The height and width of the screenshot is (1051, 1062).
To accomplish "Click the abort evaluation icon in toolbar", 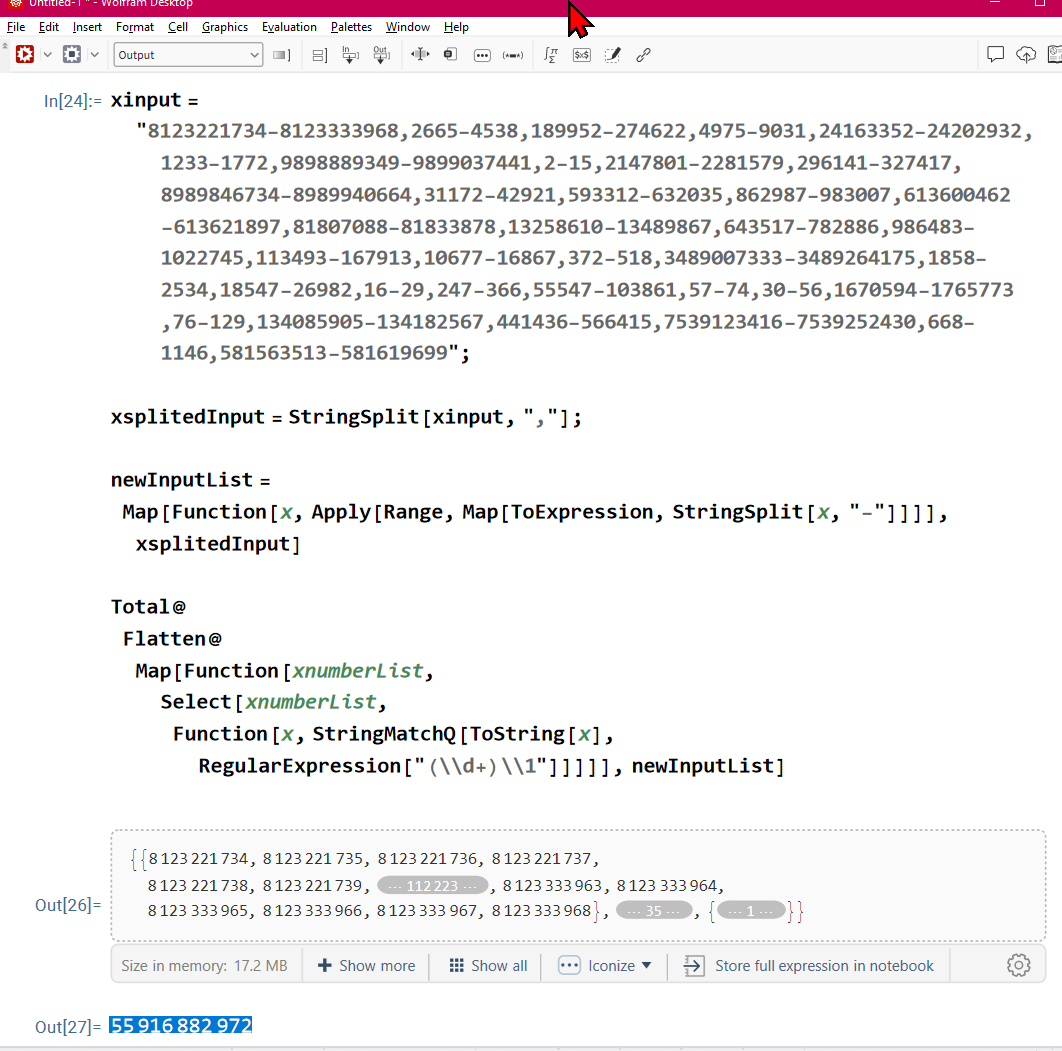I will point(72,55).
